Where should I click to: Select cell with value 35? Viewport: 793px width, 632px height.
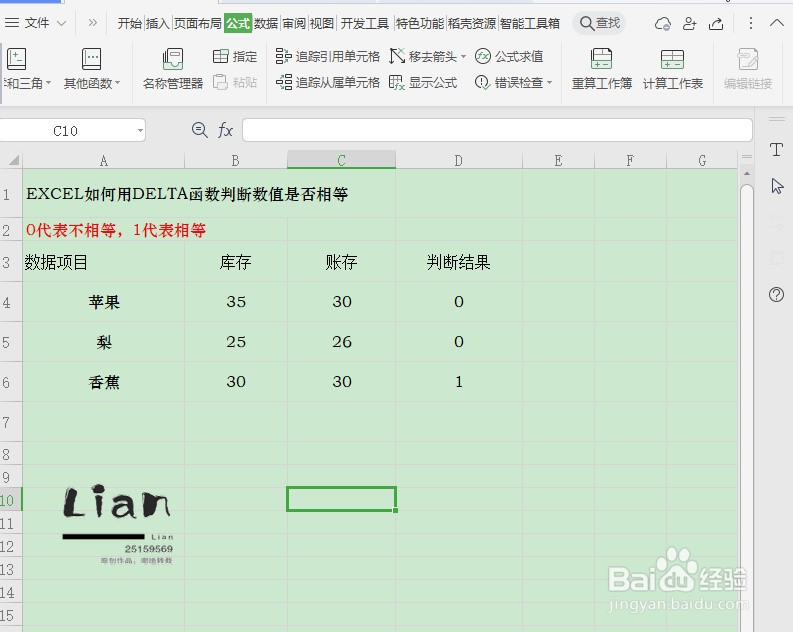pos(236,302)
